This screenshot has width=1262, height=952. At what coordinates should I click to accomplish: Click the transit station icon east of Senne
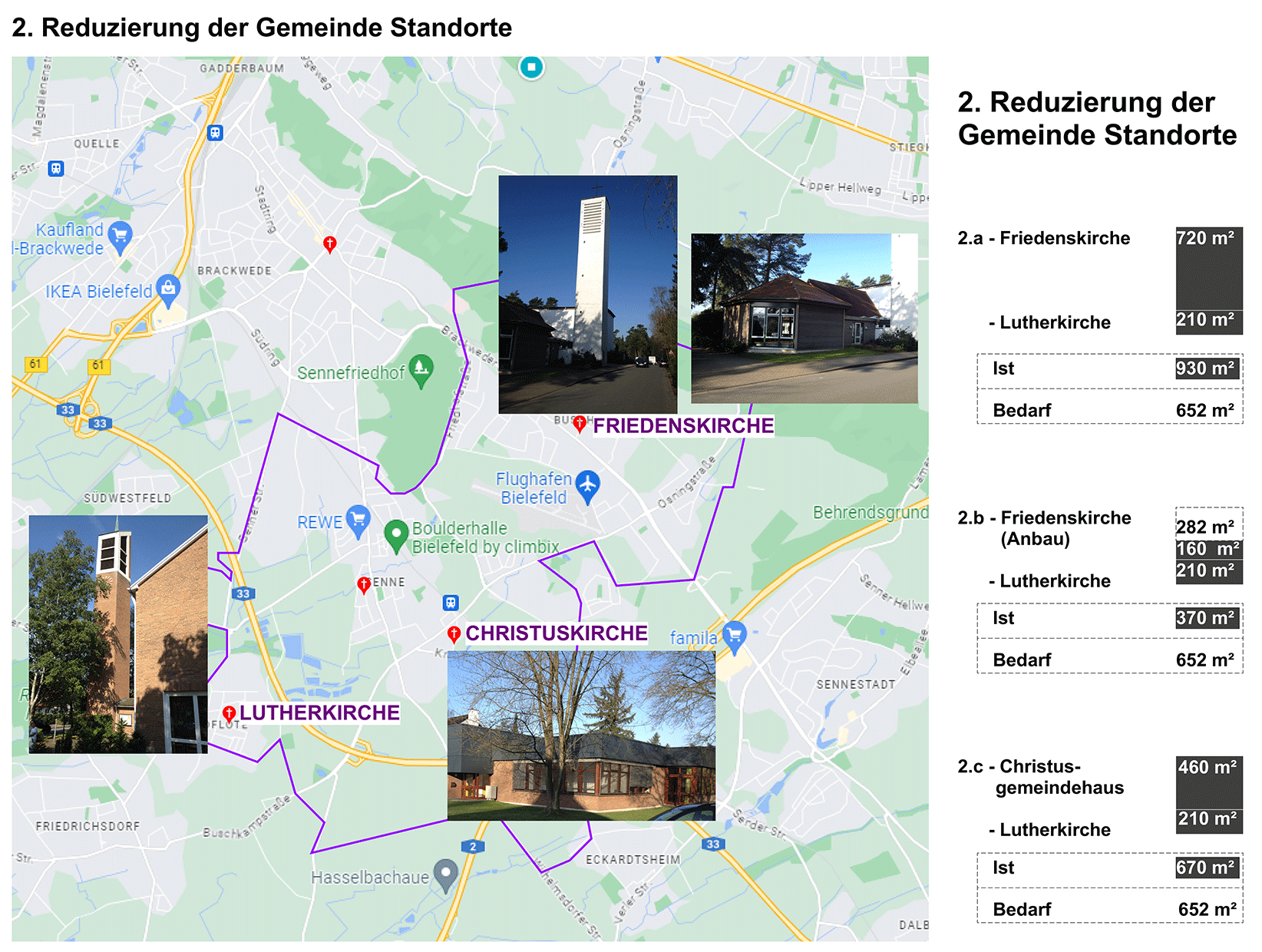click(451, 603)
